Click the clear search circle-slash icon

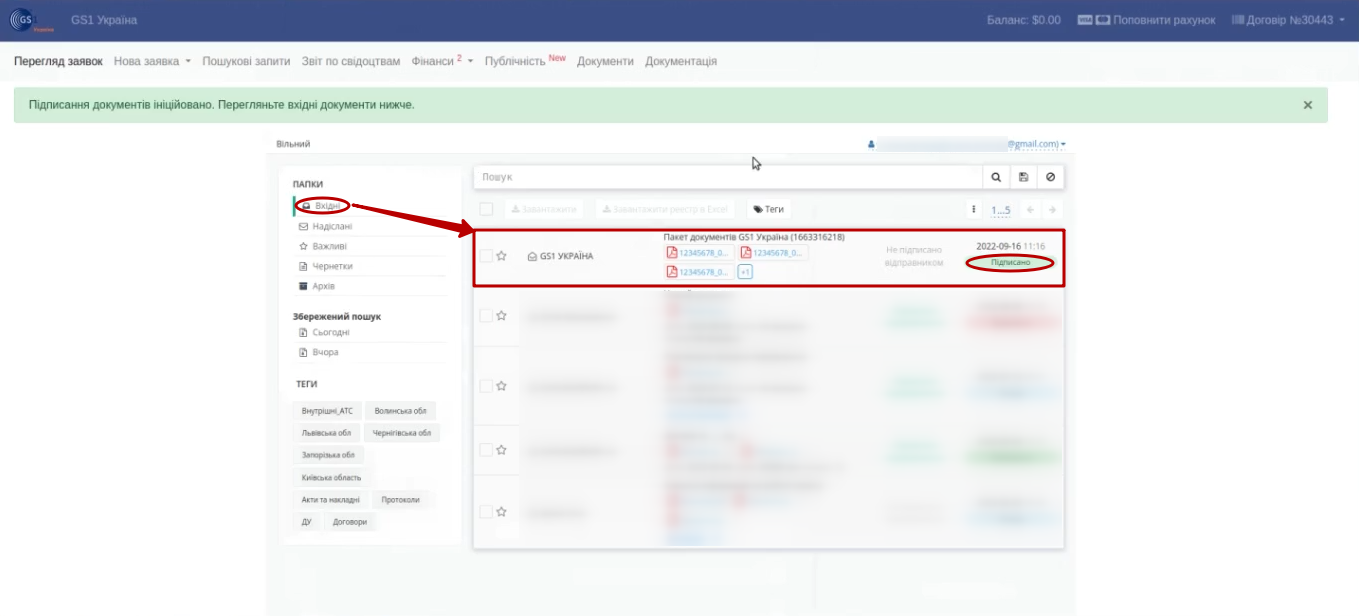1050,177
